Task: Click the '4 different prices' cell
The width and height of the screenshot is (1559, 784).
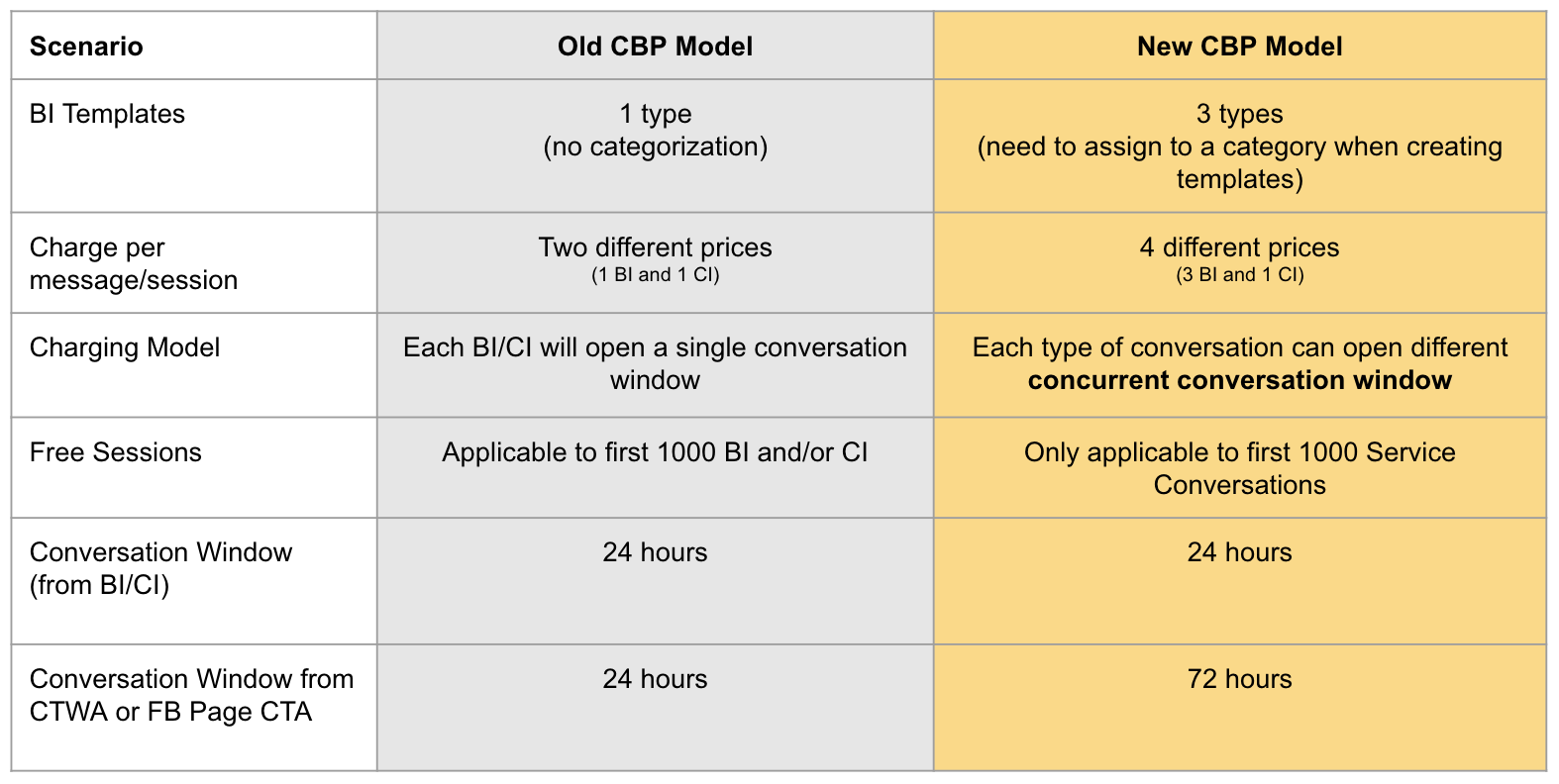Action: [x=1239, y=262]
